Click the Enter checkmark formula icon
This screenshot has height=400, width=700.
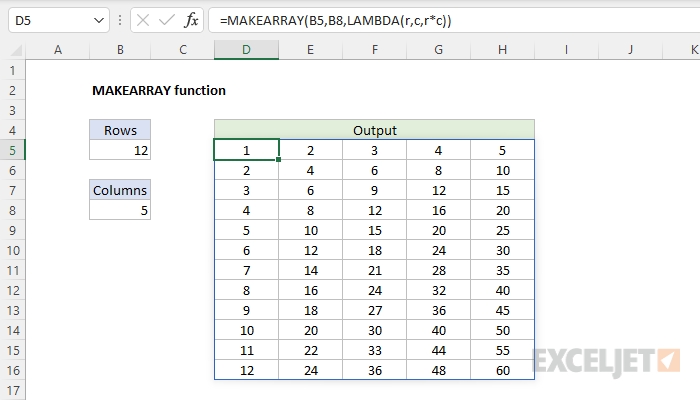(x=167, y=20)
